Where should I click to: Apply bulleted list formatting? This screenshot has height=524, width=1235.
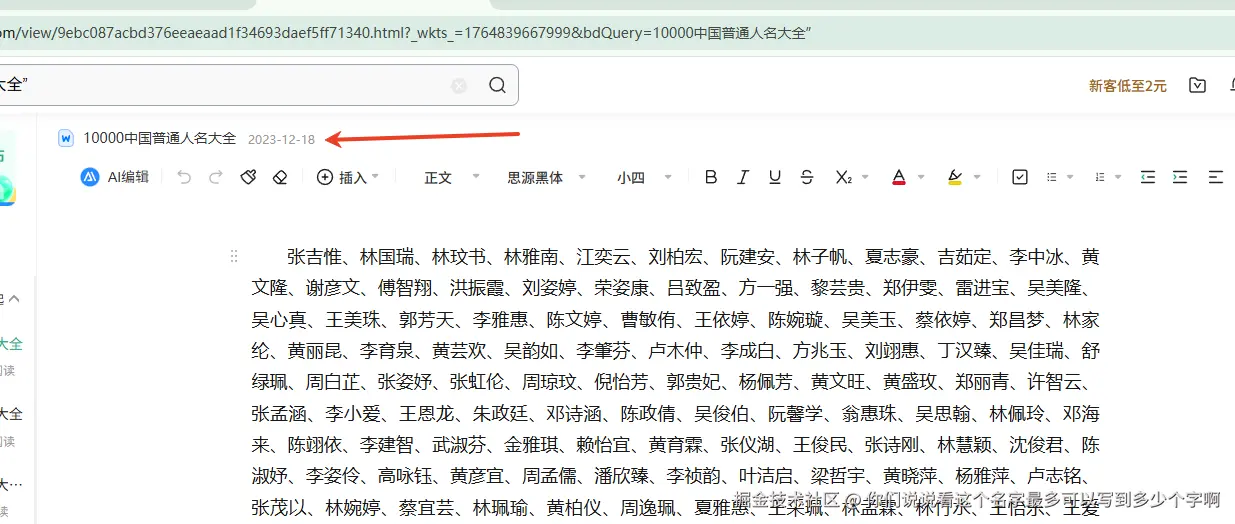[1052, 177]
